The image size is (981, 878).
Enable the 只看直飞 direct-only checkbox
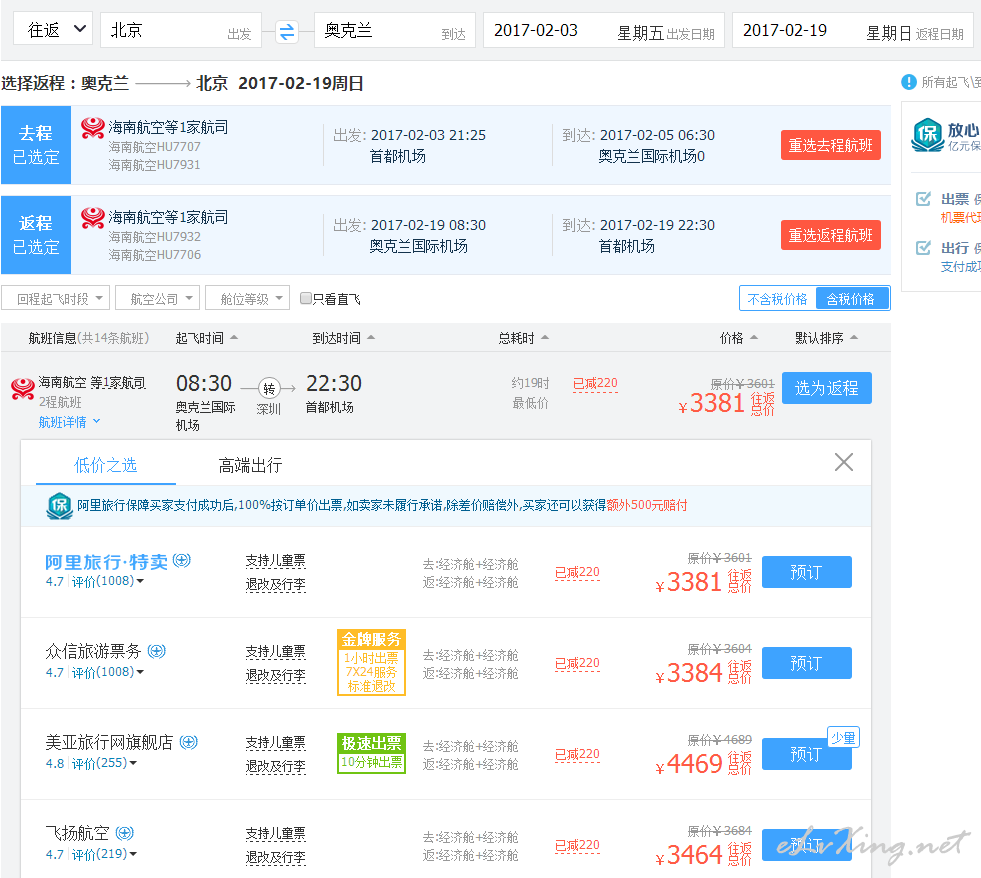pyautogui.click(x=305, y=298)
